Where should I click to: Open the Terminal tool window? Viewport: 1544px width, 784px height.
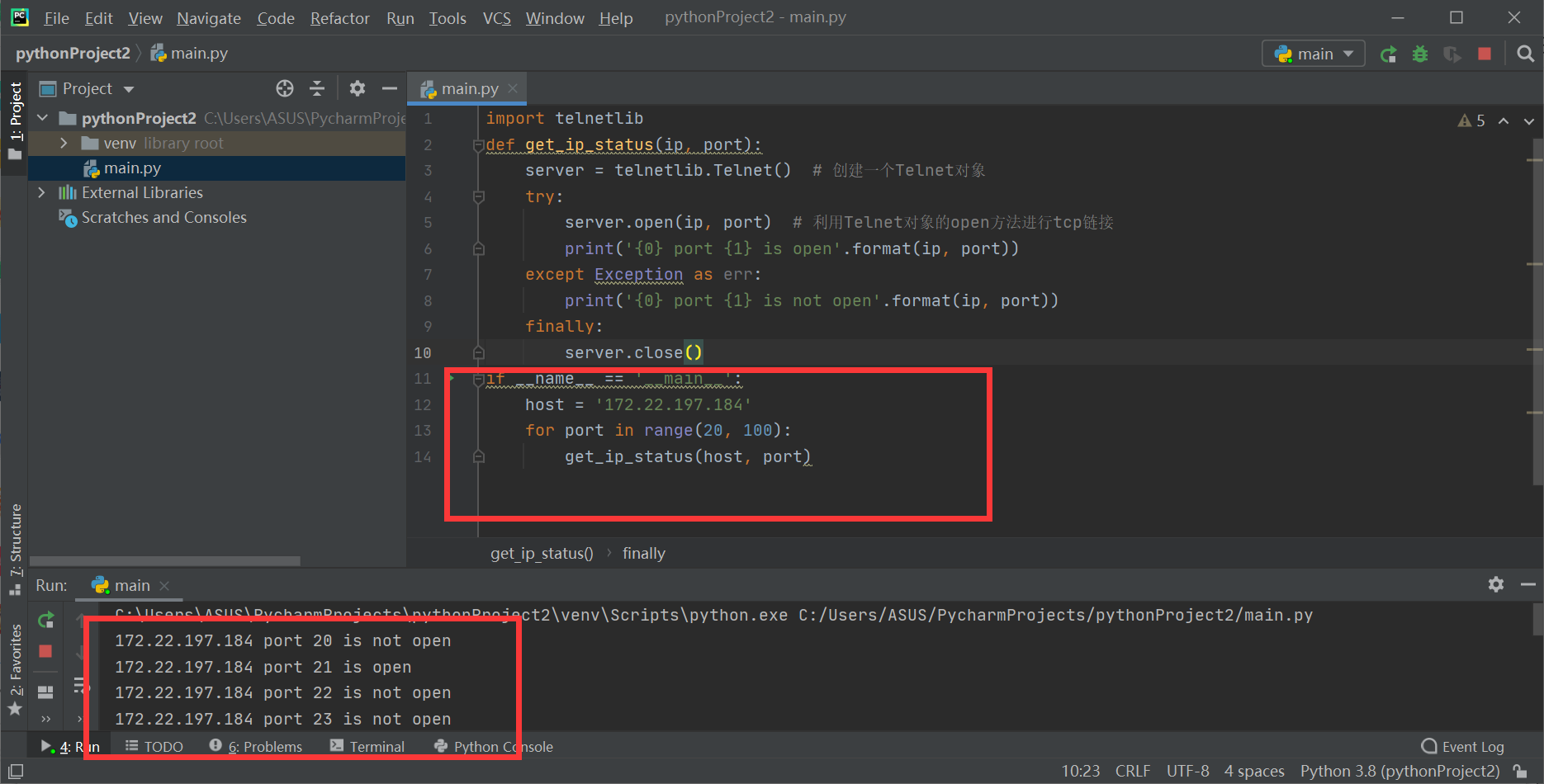tap(367, 746)
